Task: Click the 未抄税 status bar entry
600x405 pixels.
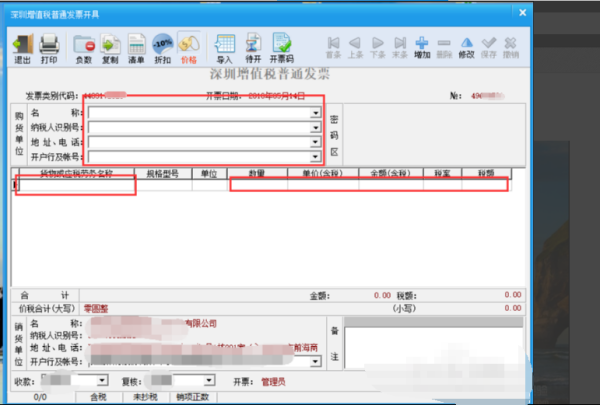Action: tap(145, 397)
